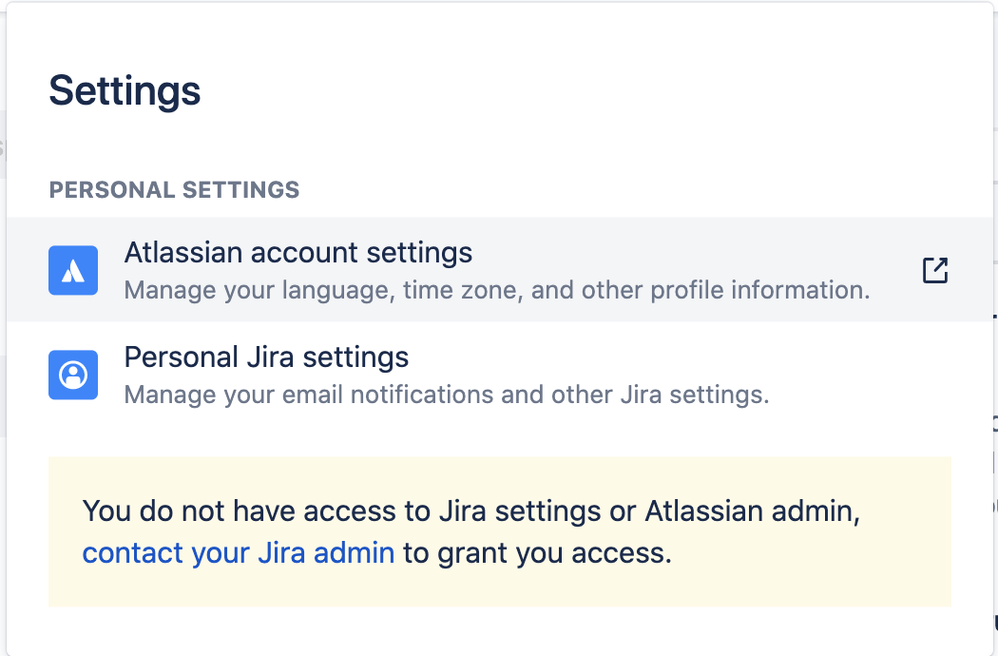Viewport: 998px width, 656px height.
Task: Click the PERSONAL SETTINGS section label
Action: (174, 190)
